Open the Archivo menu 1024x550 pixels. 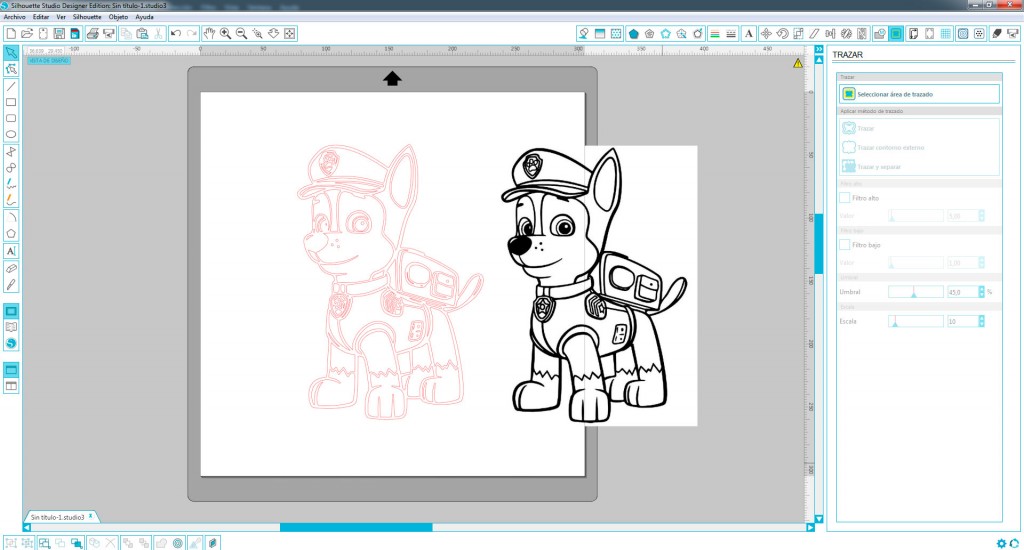tap(14, 17)
